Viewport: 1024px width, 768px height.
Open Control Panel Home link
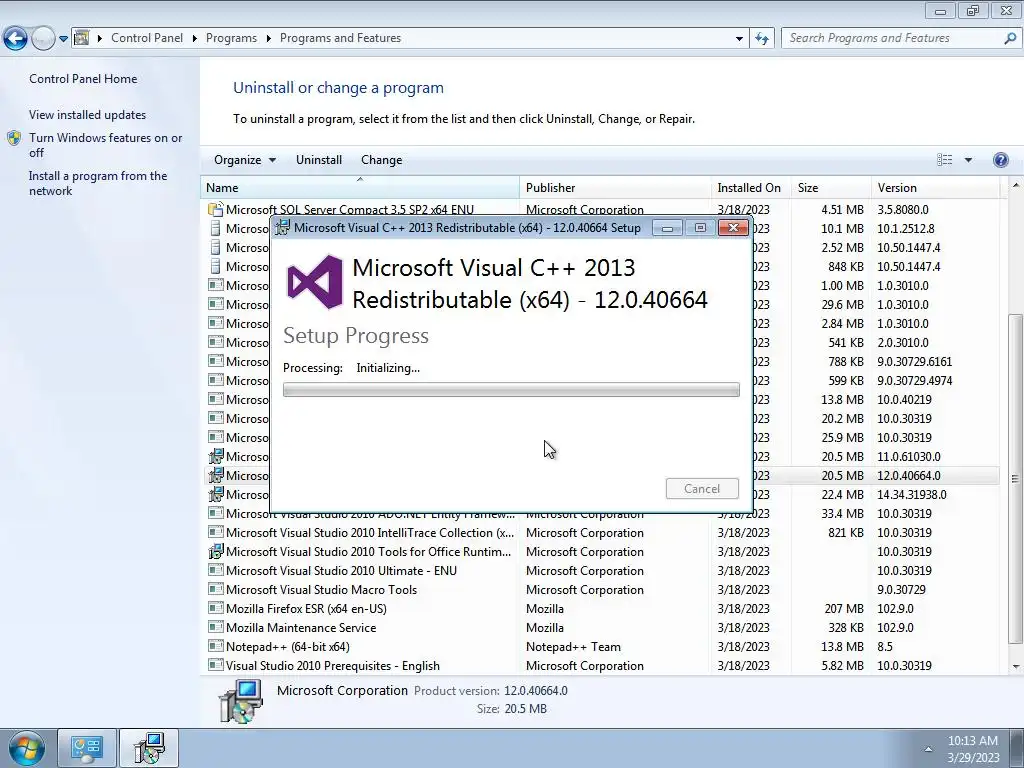click(83, 78)
